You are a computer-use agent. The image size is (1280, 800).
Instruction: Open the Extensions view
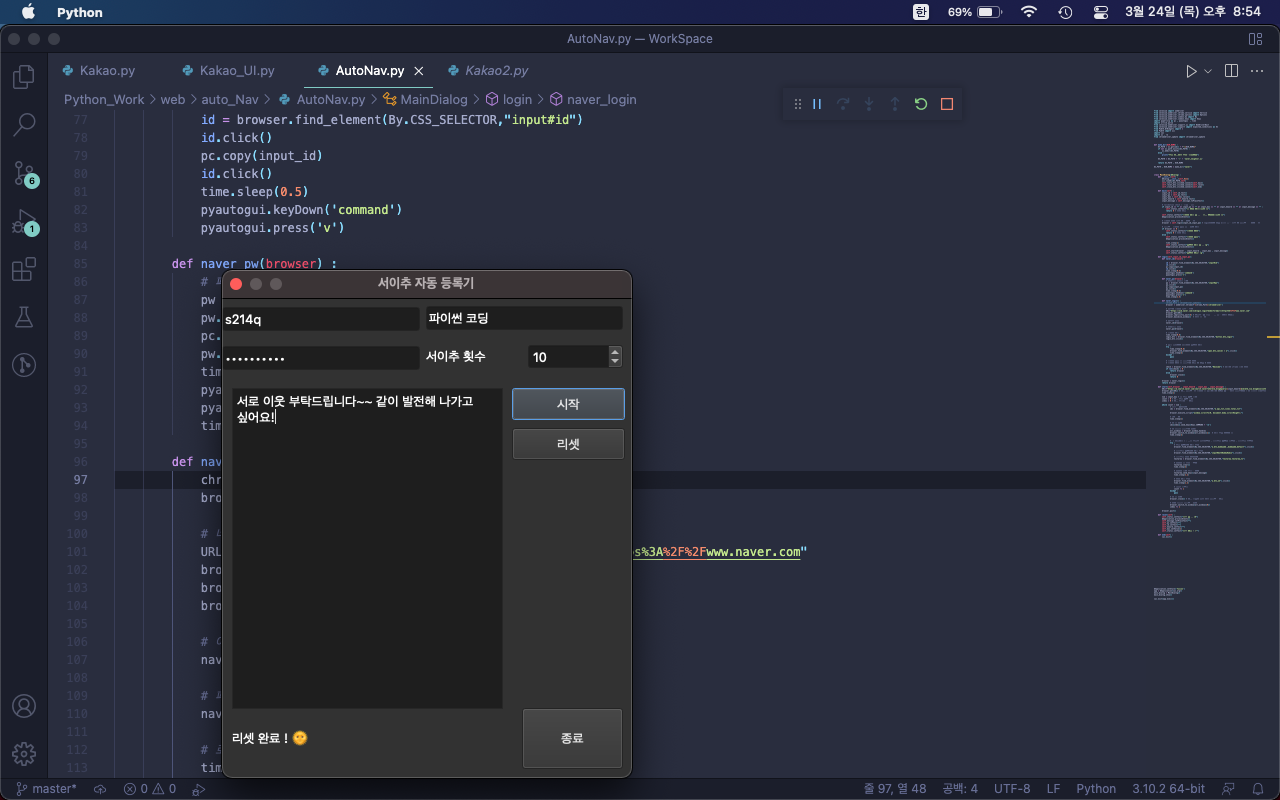(x=24, y=269)
